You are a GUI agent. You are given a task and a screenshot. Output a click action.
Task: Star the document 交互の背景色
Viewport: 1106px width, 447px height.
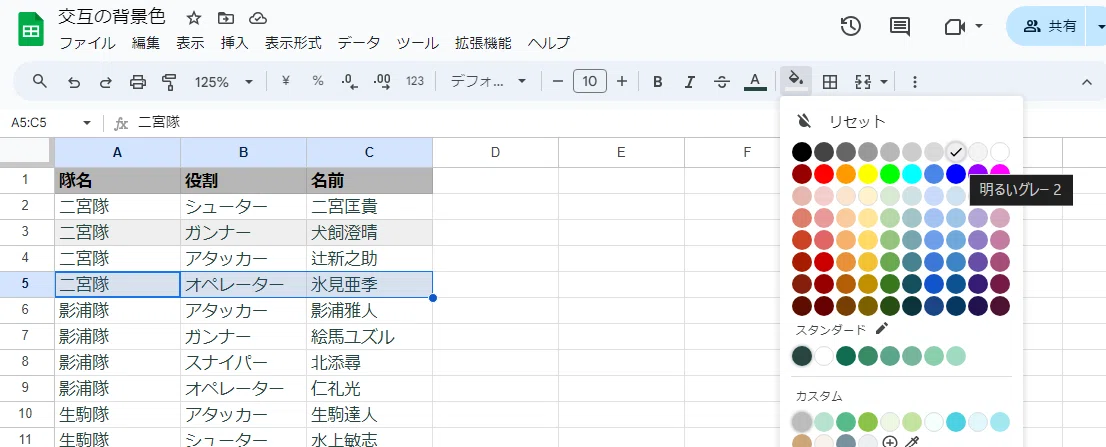pyautogui.click(x=193, y=18)
